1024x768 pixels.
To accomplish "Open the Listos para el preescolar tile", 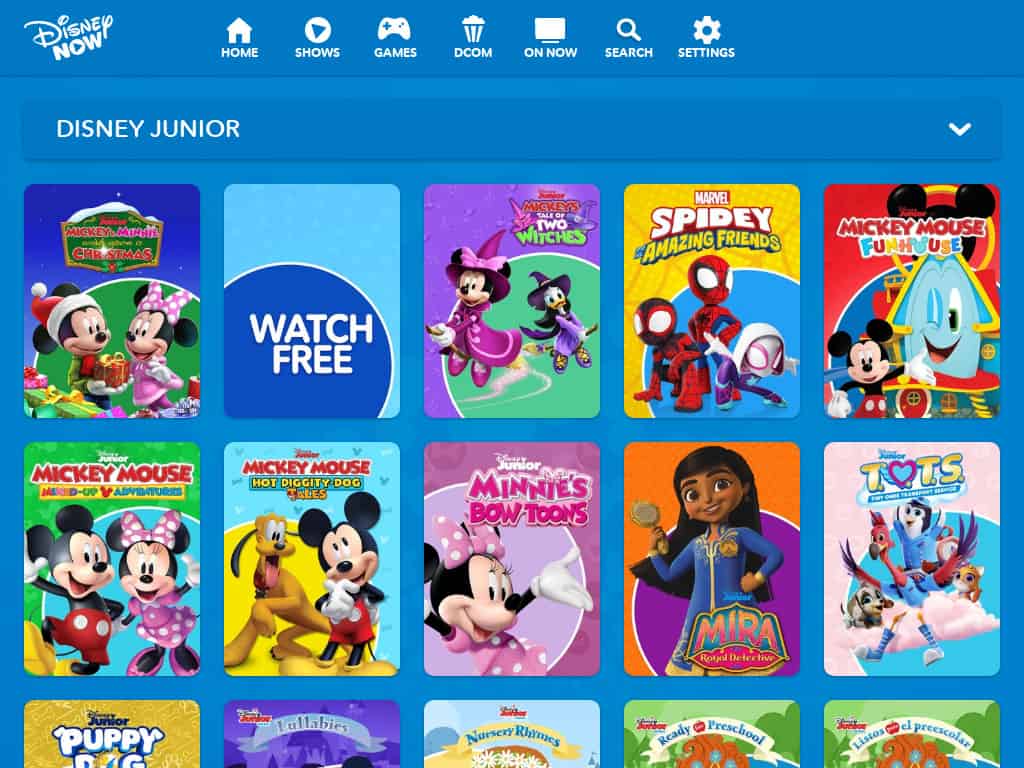I will click(x=912, y=734).
